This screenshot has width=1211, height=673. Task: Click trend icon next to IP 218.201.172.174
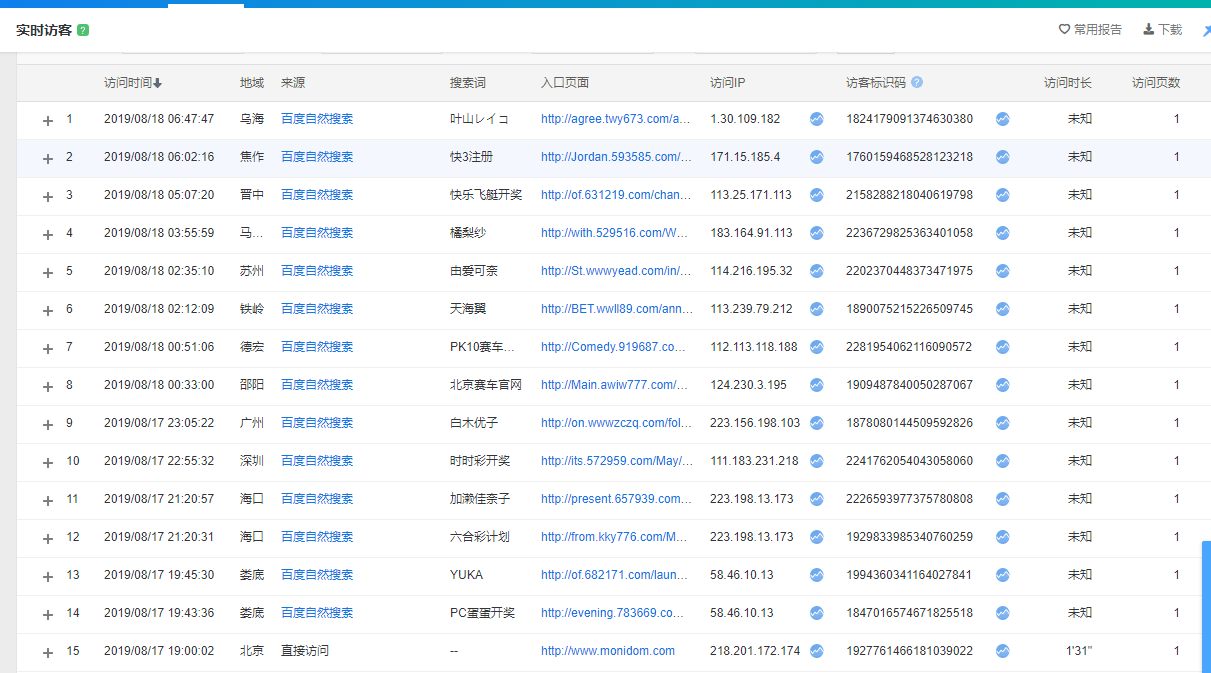817,651
